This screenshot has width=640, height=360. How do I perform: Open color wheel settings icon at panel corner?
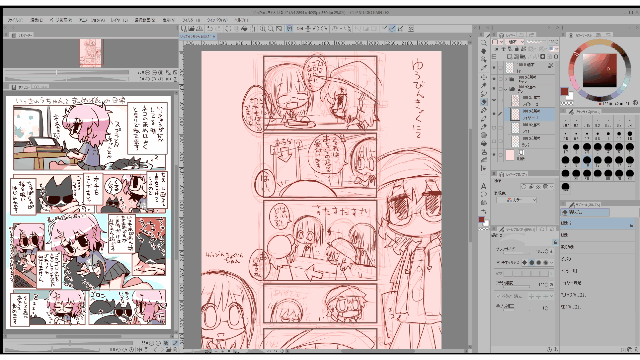coord(636,103)
